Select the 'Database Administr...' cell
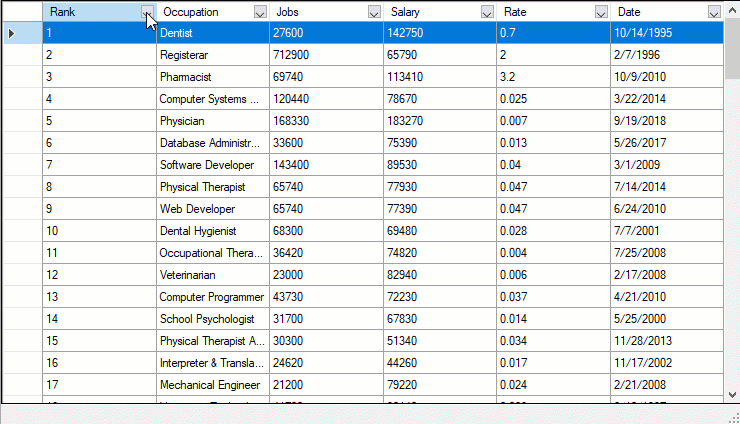This screenshot has height=424, width=740. (x=213, y=143)
